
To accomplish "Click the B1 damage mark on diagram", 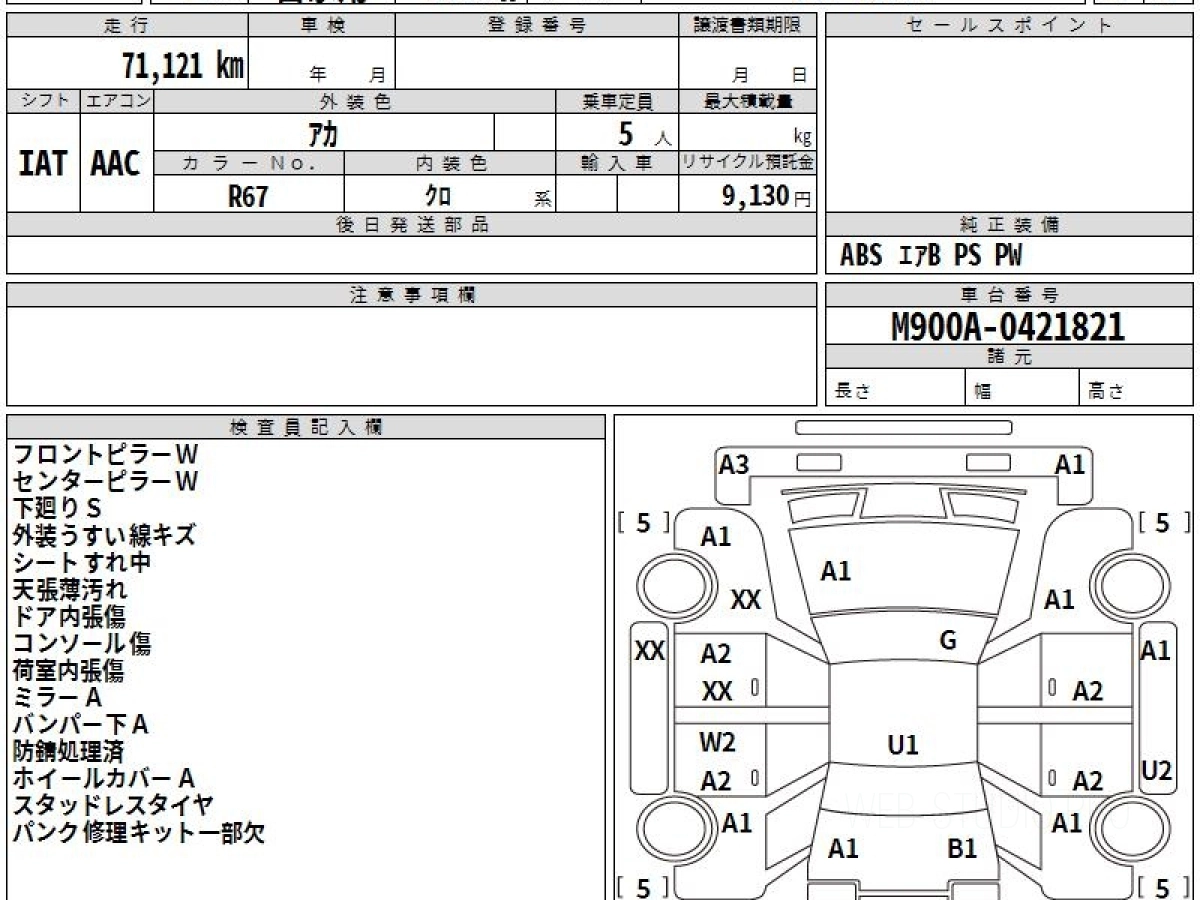I will (x=962, y=849).
